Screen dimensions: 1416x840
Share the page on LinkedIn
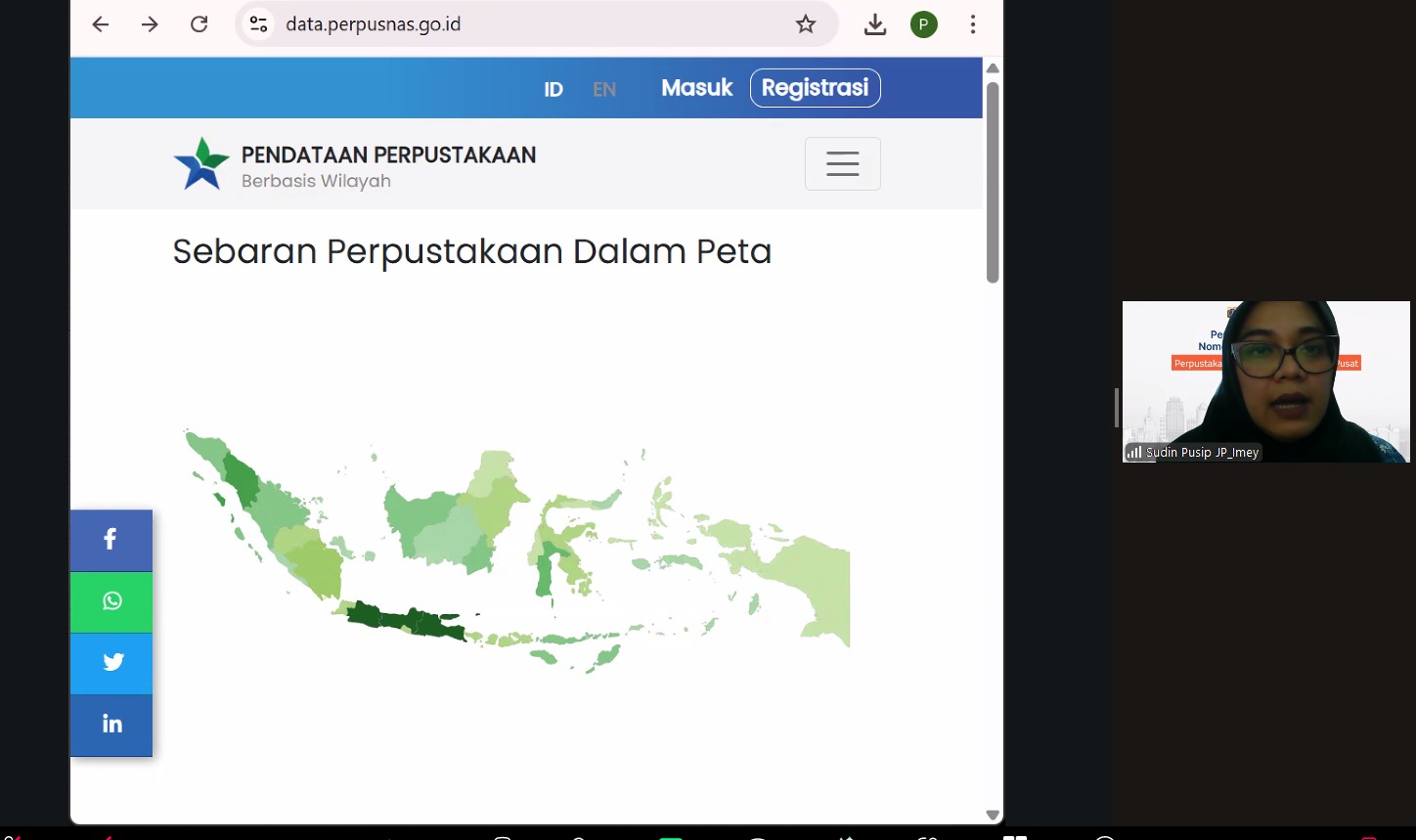coord(111,724)
